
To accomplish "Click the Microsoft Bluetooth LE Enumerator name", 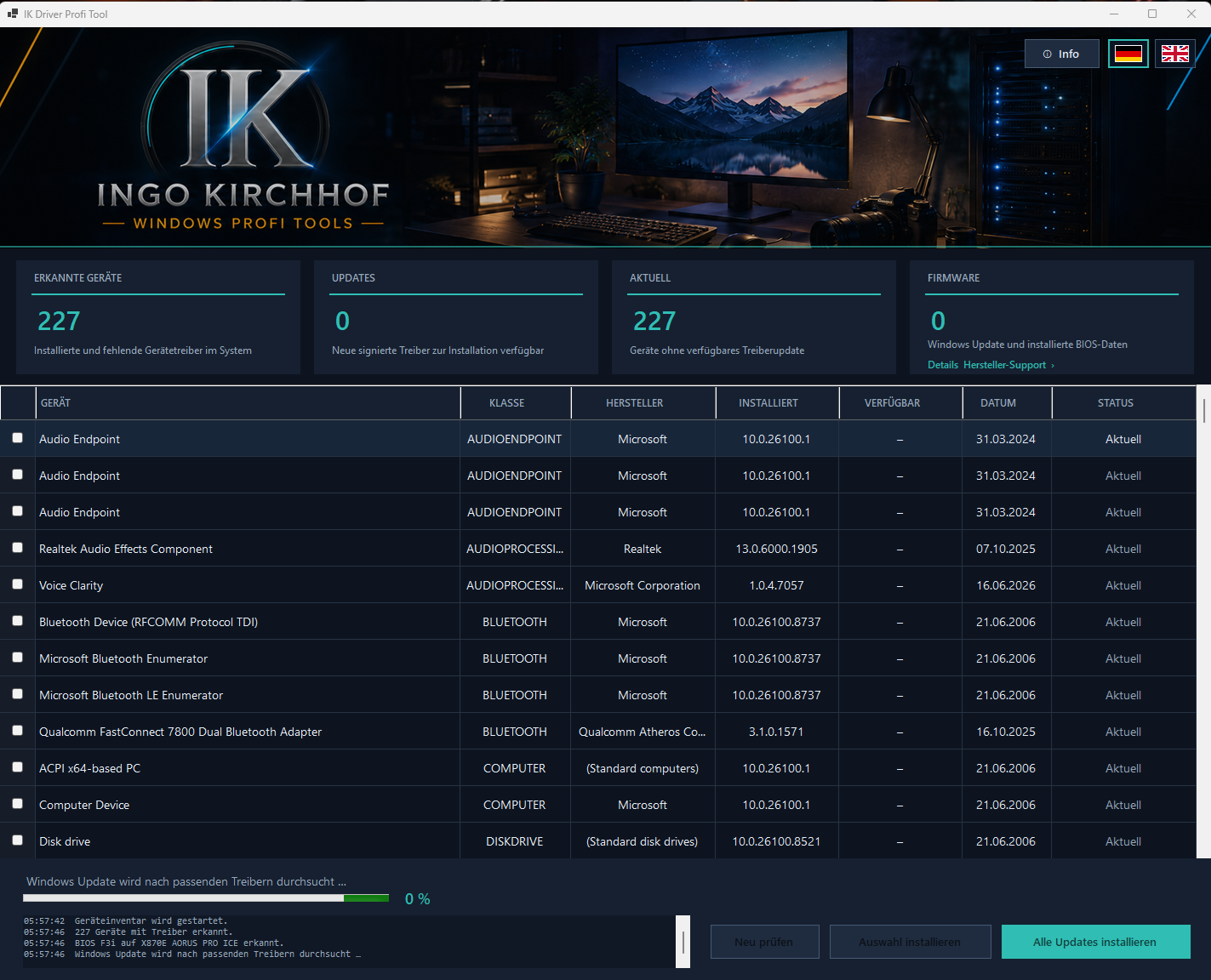I will click(131, 695).
